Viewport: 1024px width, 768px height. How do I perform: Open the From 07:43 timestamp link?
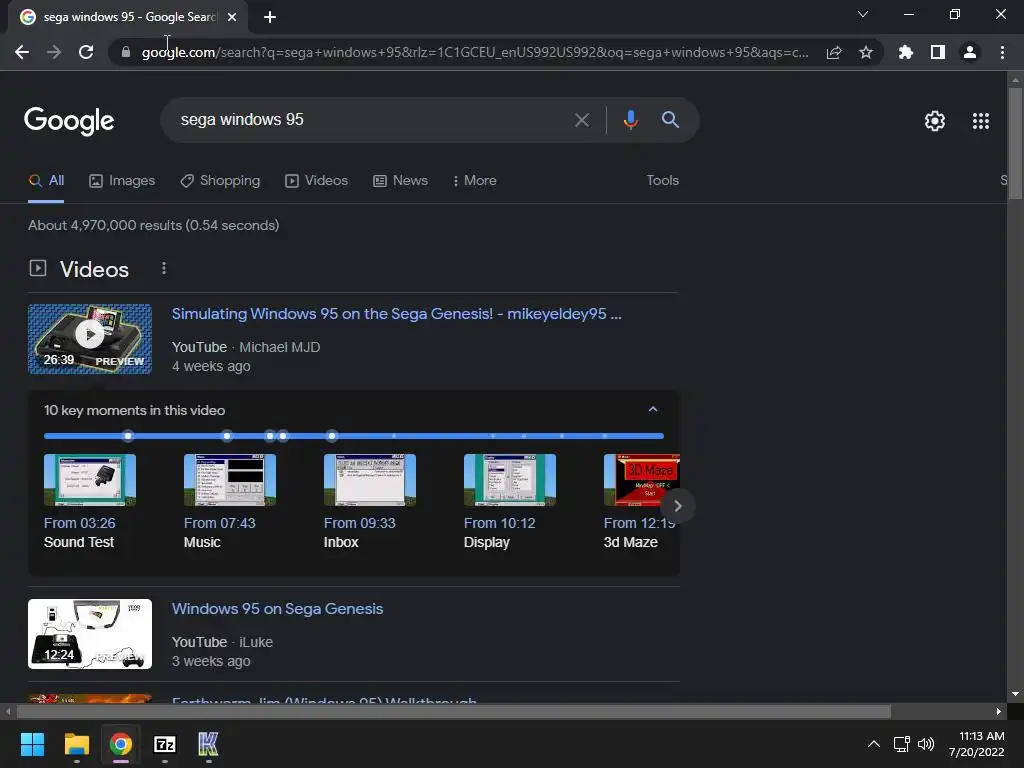pos(219,524)
